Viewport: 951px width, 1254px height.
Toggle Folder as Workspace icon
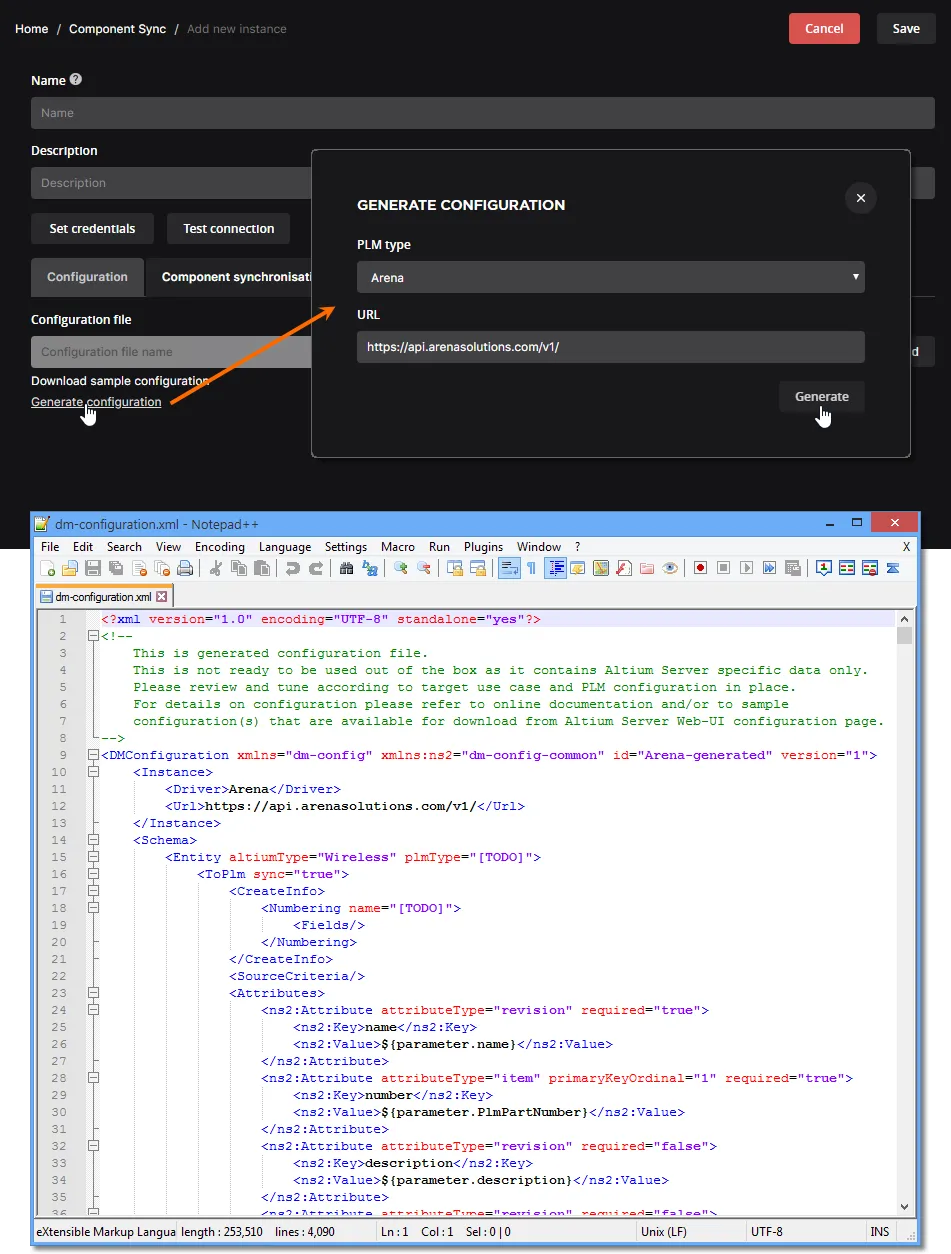[646, 568]
